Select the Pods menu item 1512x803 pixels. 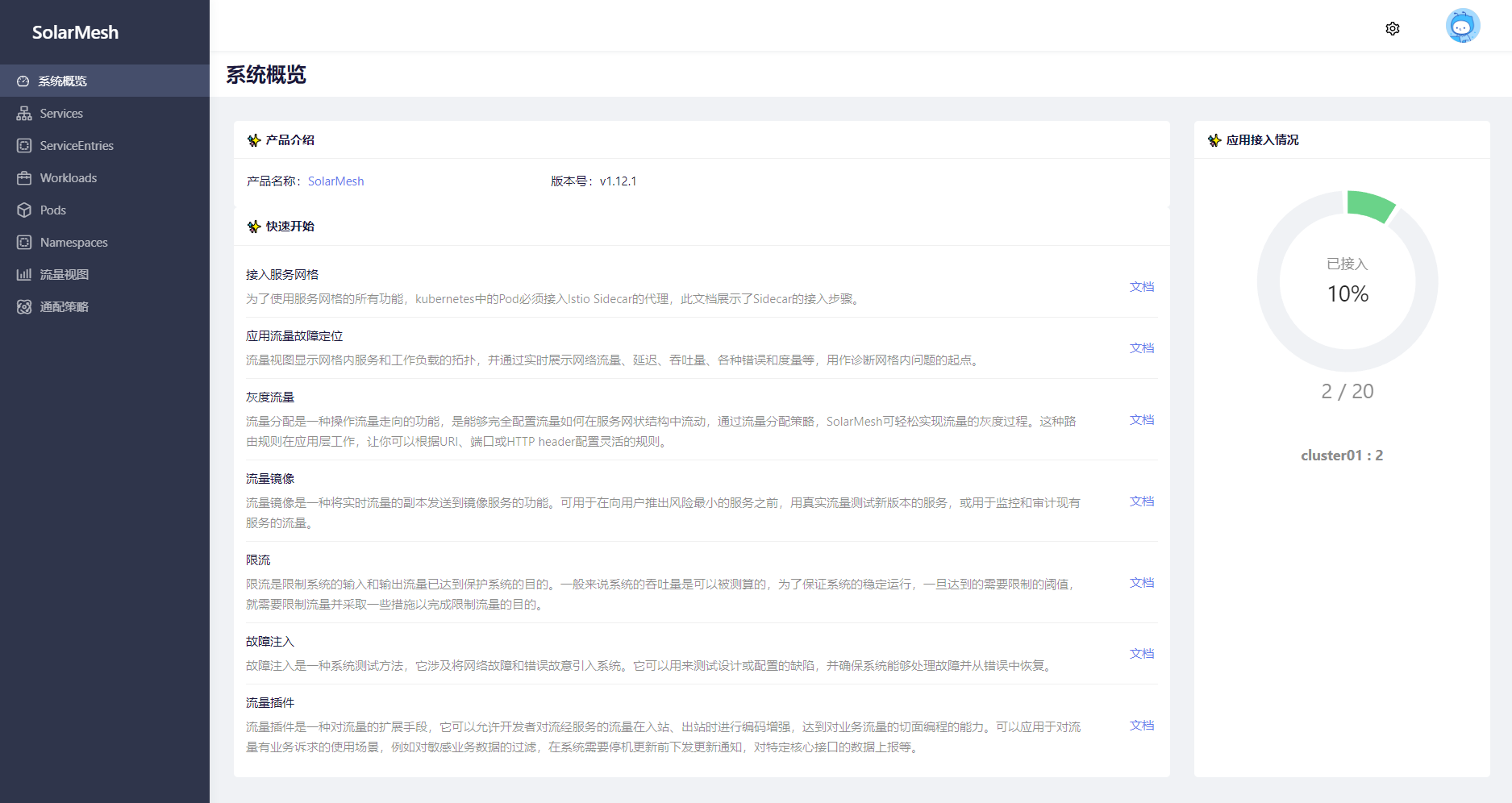[x=105, y=210]
